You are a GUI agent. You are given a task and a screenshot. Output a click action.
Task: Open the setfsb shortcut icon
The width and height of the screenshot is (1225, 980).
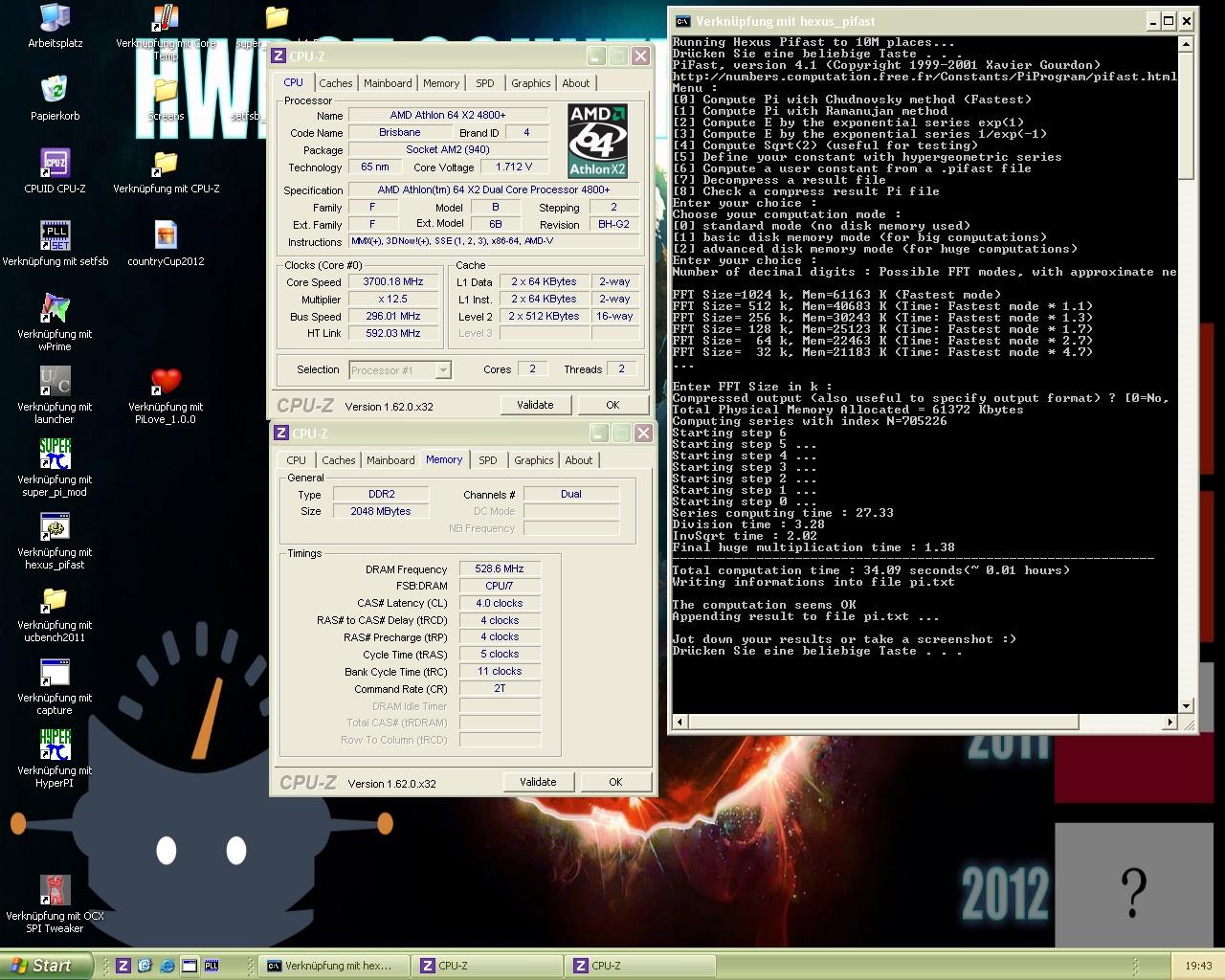(55, 235)
